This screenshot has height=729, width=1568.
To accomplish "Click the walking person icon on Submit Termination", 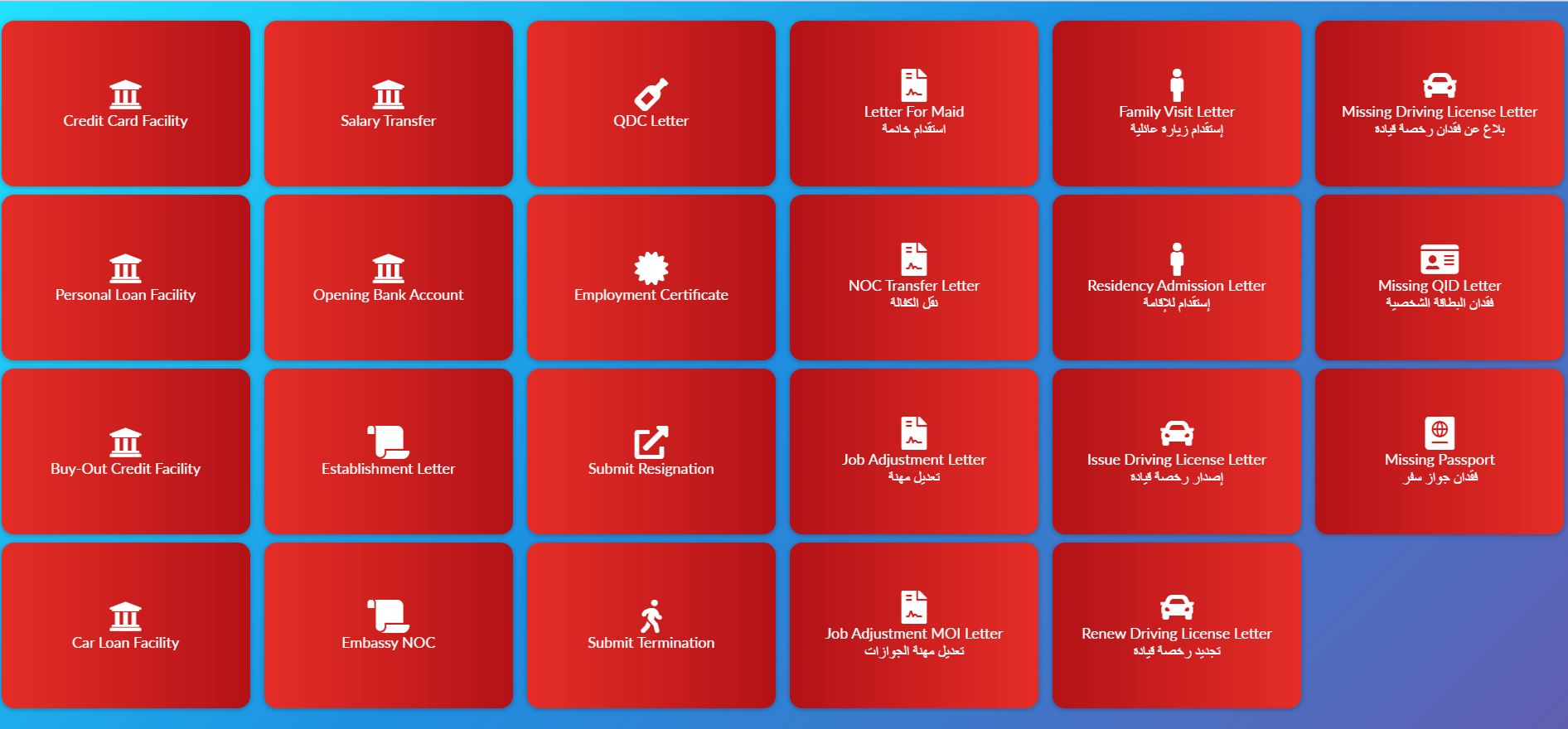I will (651, 616).
